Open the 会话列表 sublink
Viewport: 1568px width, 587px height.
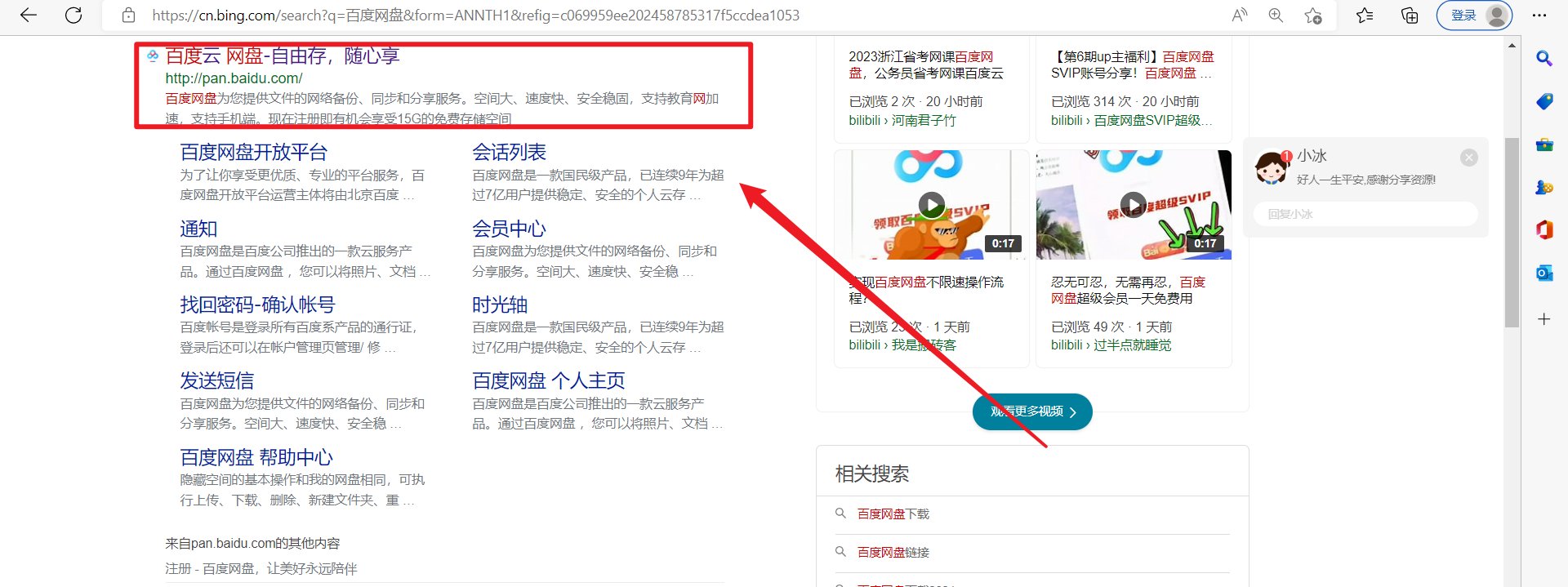[x=509, y=153]
